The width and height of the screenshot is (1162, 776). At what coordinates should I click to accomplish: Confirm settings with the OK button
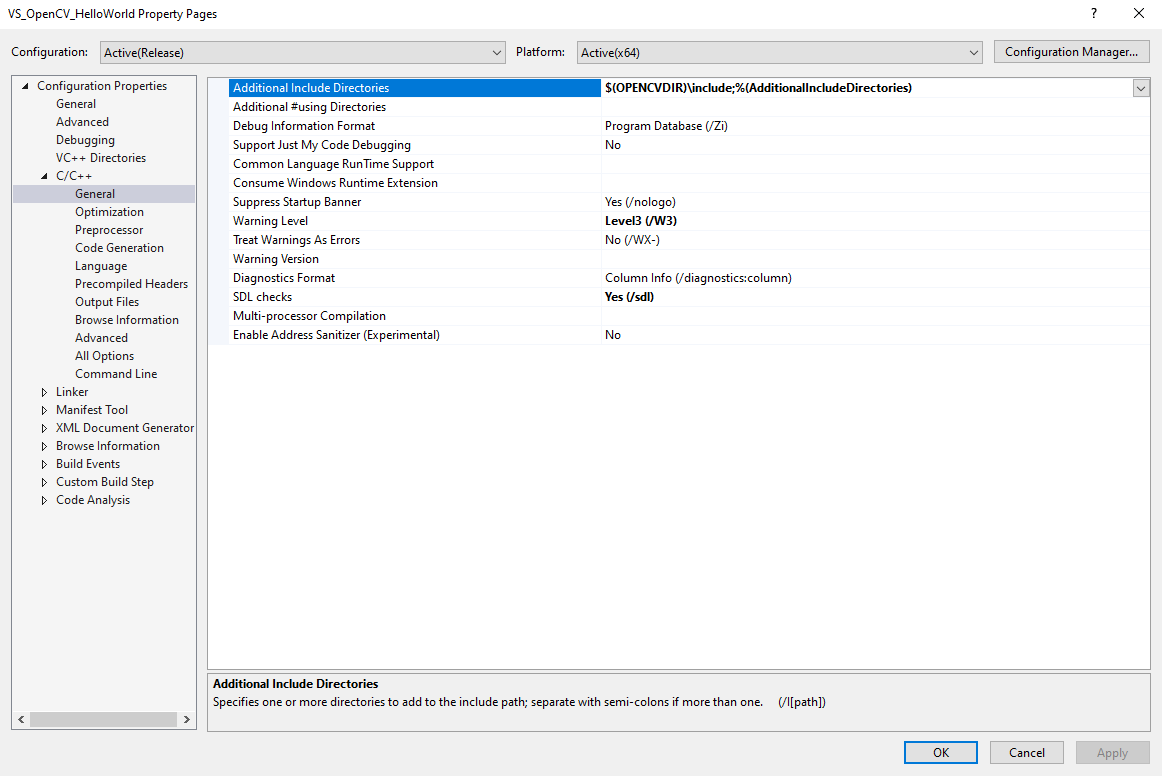pyautogui.click(x=940, y=752)
